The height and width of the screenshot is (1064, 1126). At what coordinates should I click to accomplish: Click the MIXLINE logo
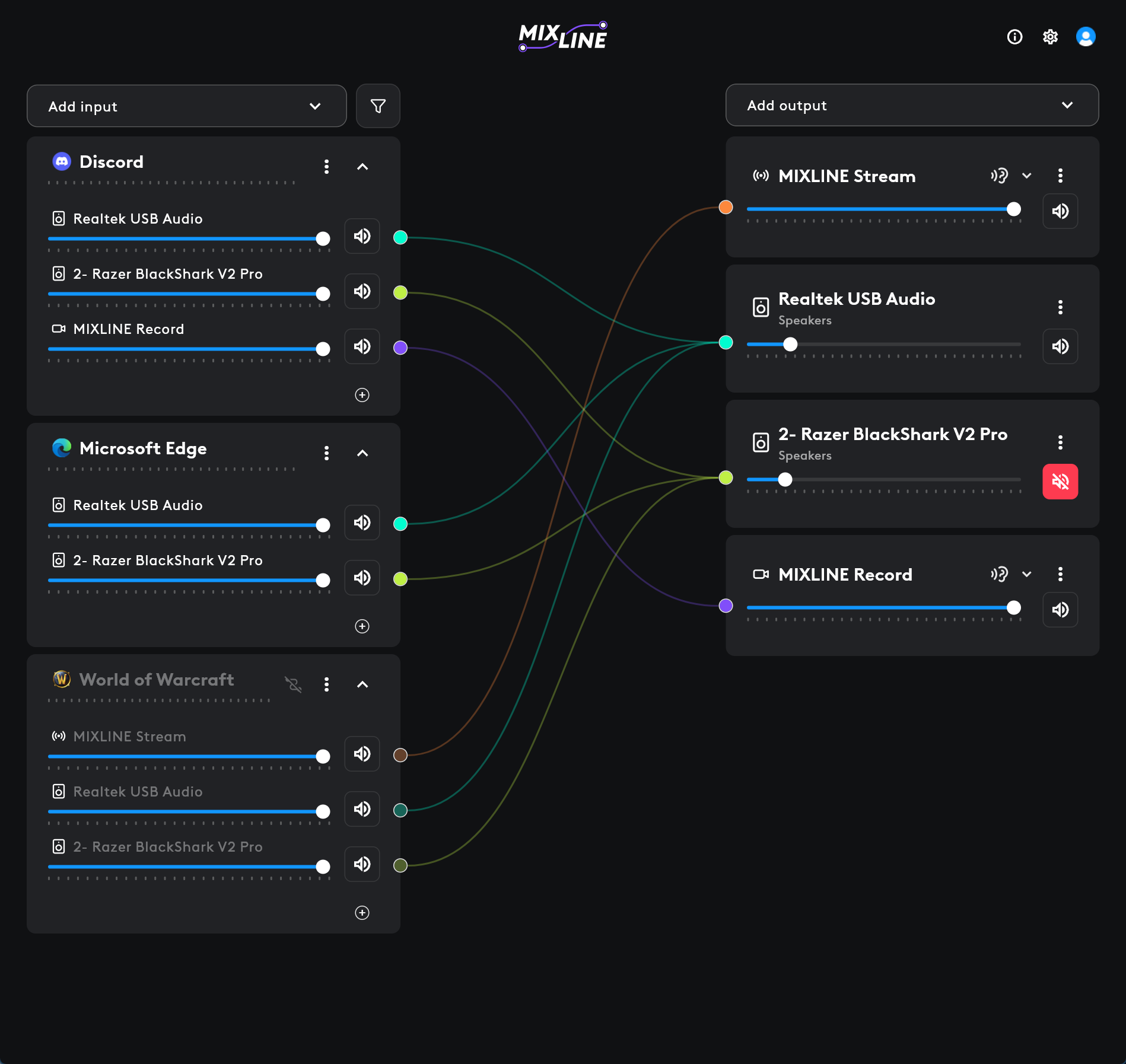[x=562, y=37]
